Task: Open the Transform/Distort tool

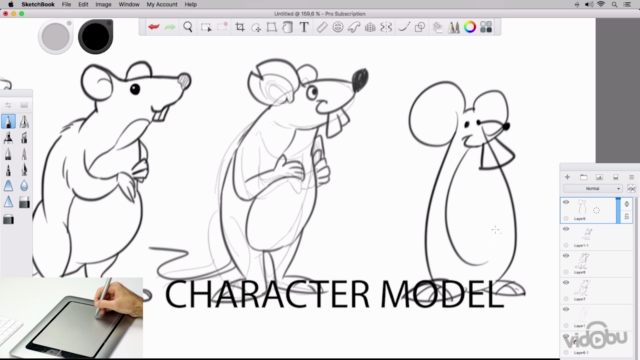Action: (x=272, y=27)
